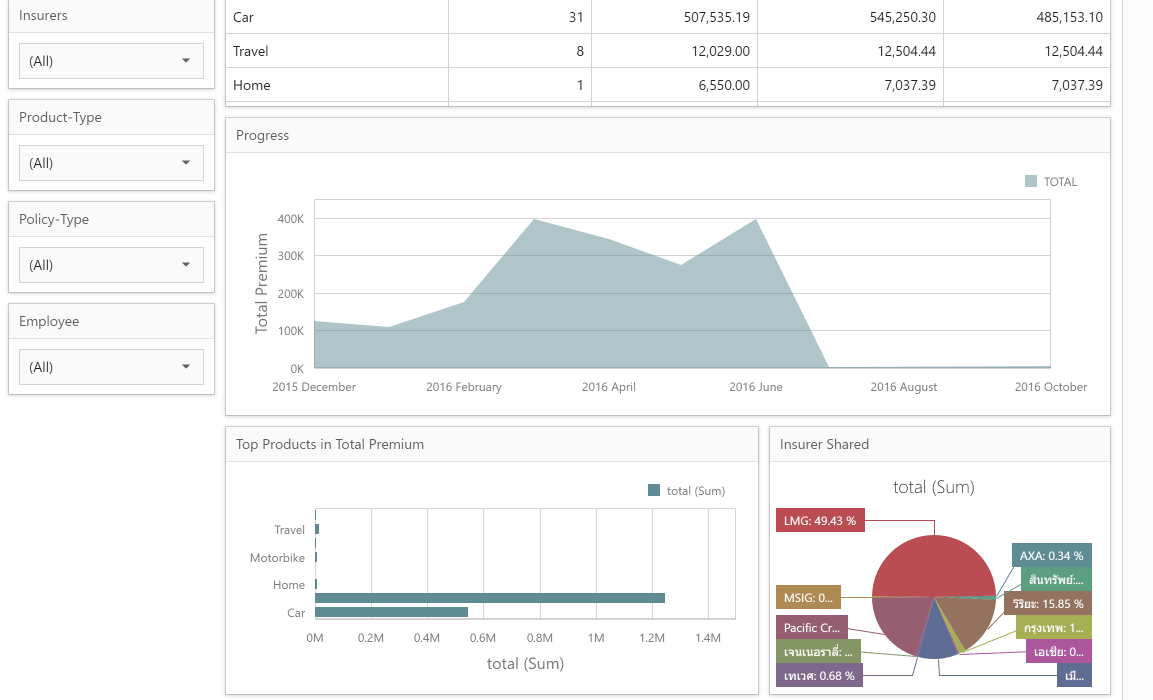This screenshot has width=1153, height=700.
Task: Select the Pacific Cr... pie label
Action: click(x=811, y=628)
